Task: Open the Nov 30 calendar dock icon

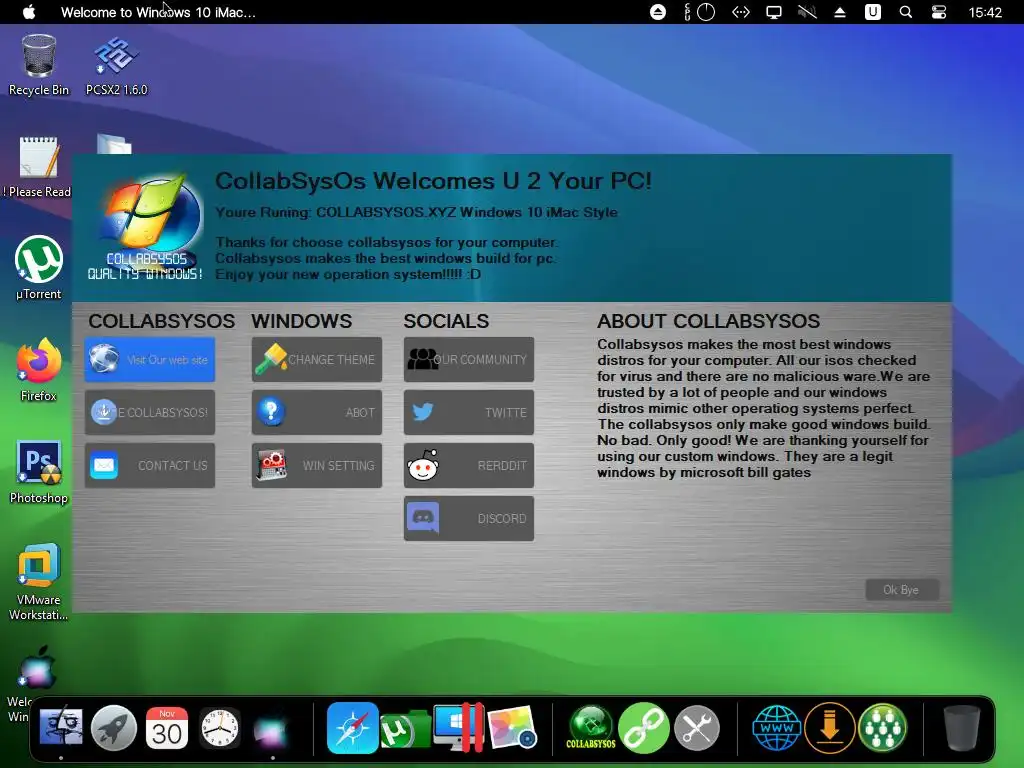Action: (167, 727)
